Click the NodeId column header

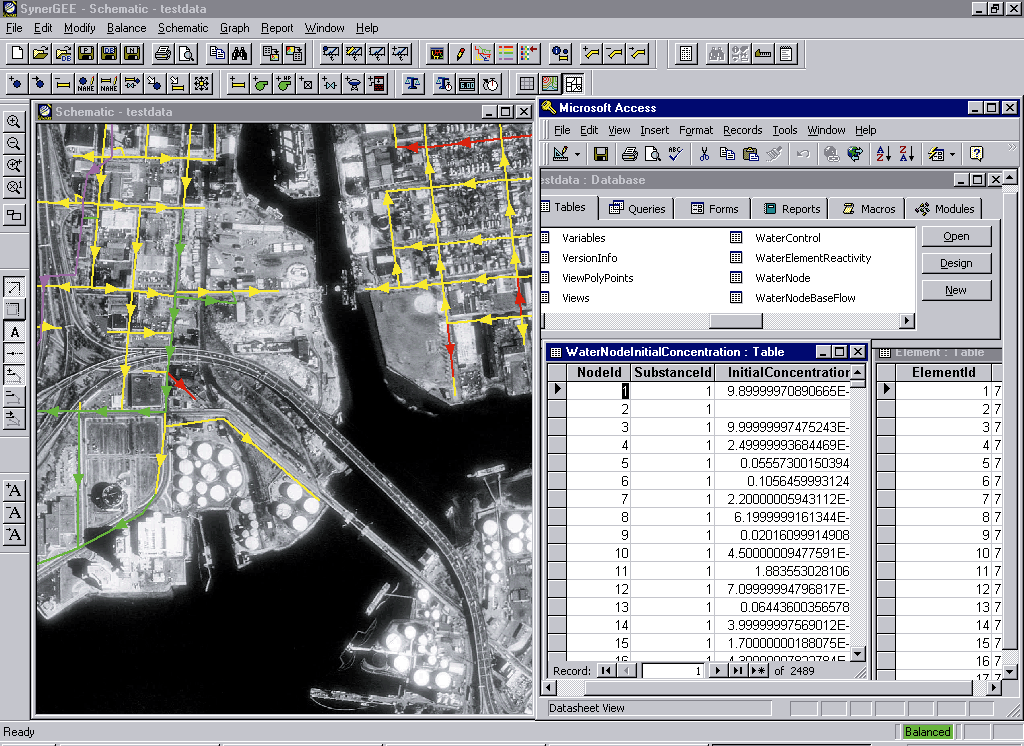(599, 372)
